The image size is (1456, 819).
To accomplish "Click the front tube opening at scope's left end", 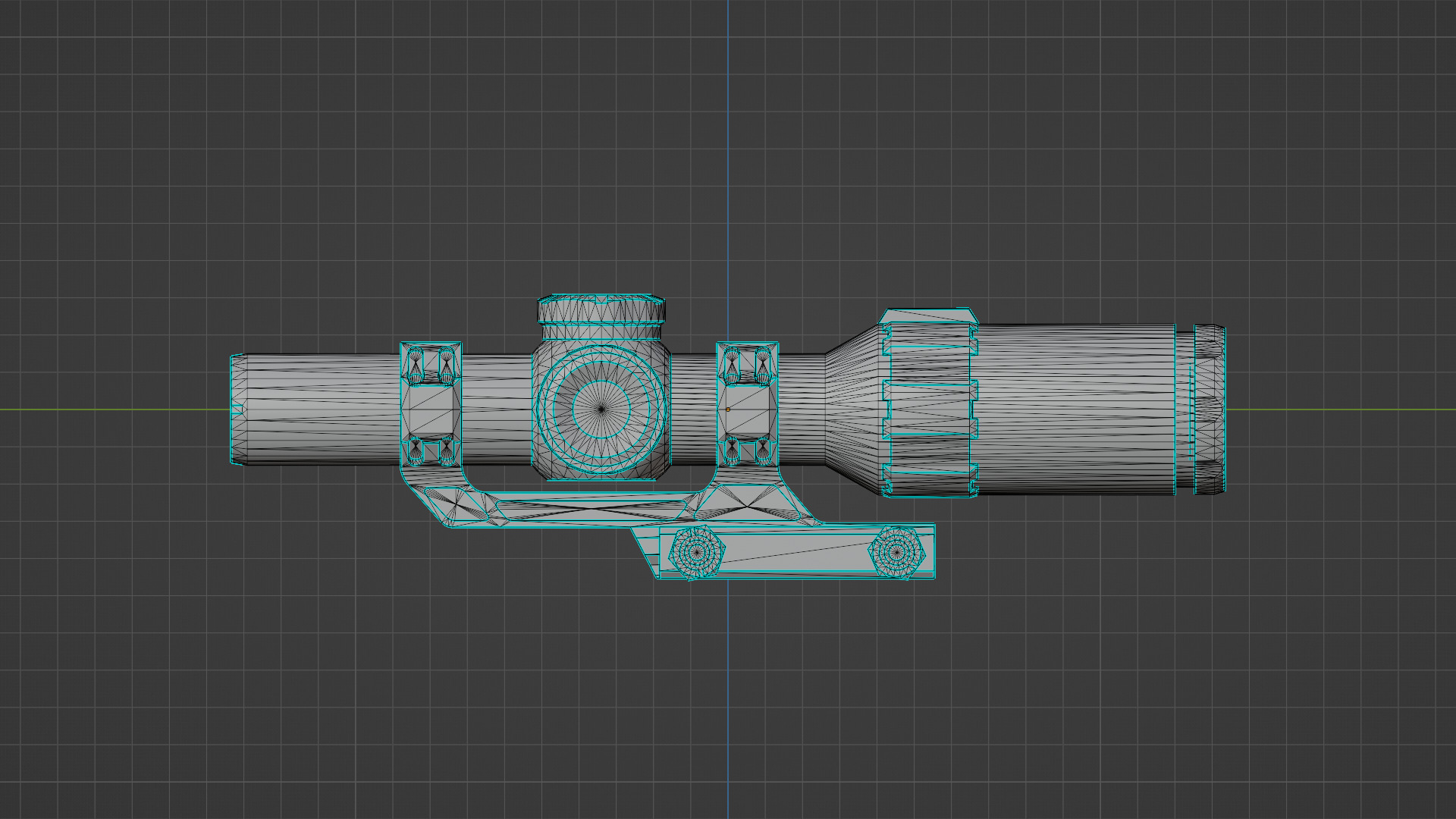I will pos(237,409).
